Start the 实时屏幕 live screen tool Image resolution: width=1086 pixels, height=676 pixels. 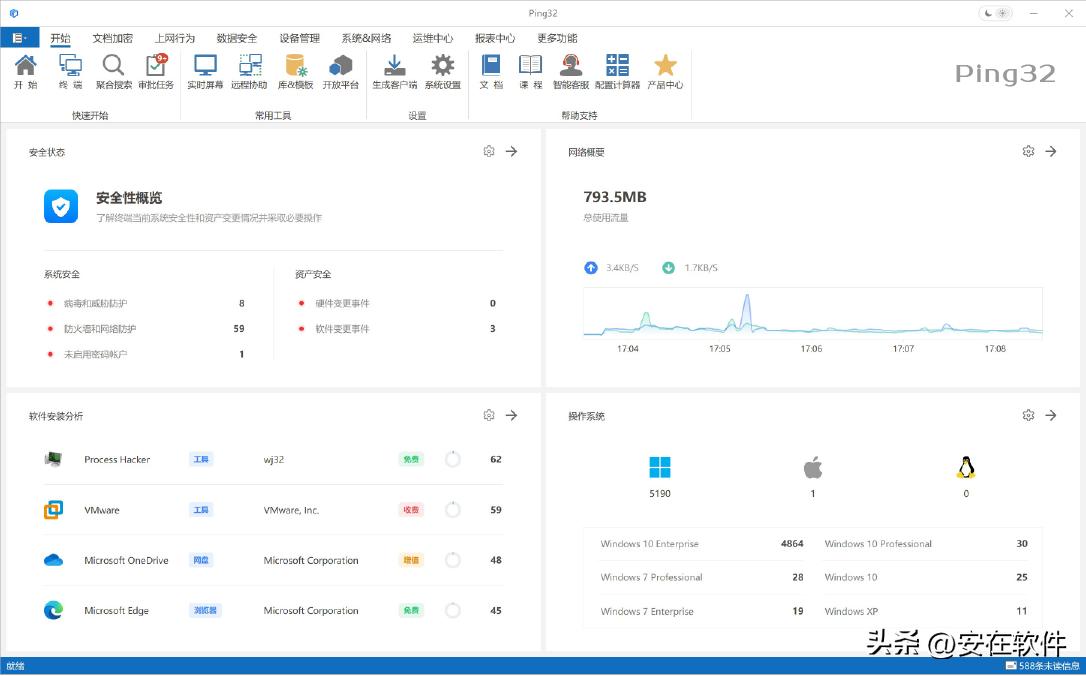point(205,72)
